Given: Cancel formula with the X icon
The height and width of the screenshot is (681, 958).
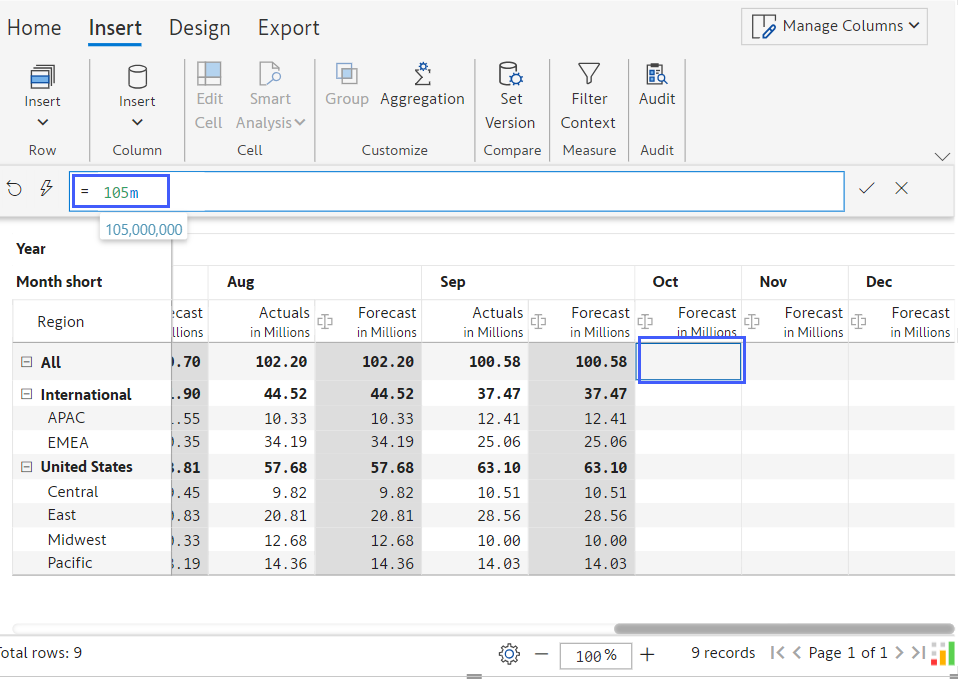Looking at the screenshot, I should [x=902, y=188].
